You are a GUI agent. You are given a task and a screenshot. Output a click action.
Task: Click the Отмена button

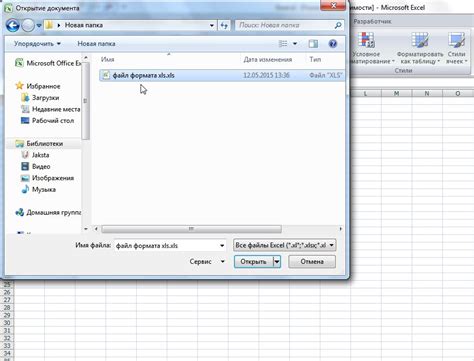(312, 262)
